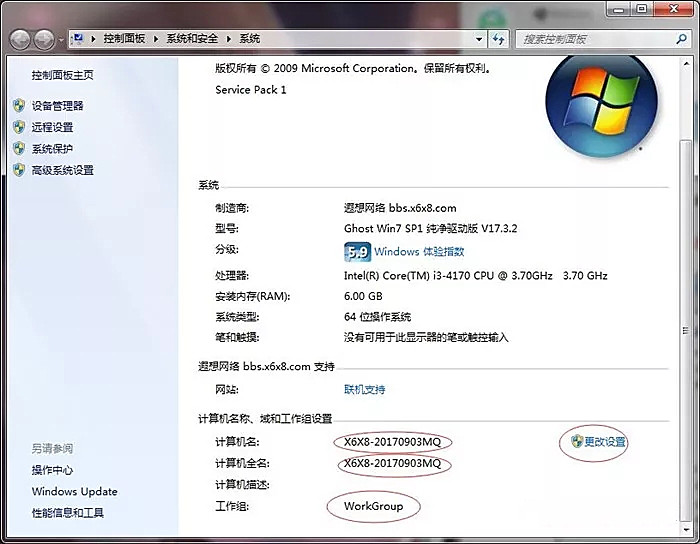Click the shield icon beside 高级系统设置

pos(19,170)
